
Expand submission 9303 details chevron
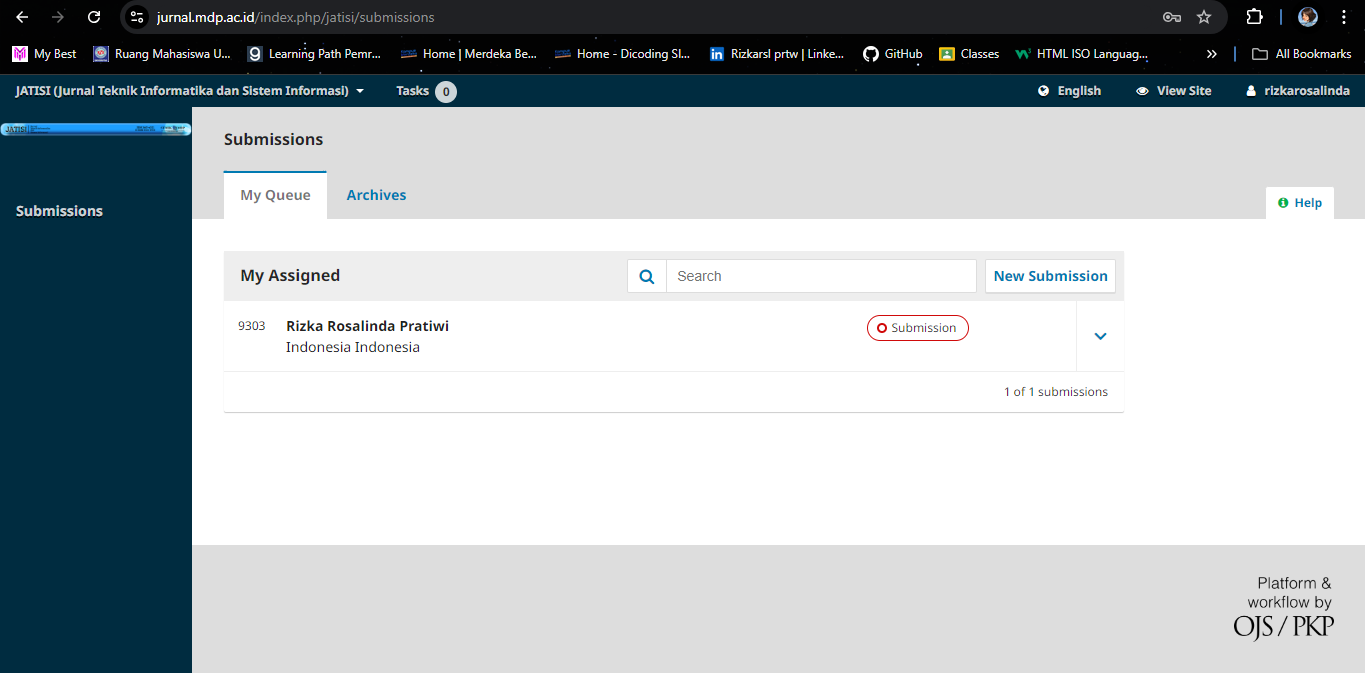click(1100, 336)
